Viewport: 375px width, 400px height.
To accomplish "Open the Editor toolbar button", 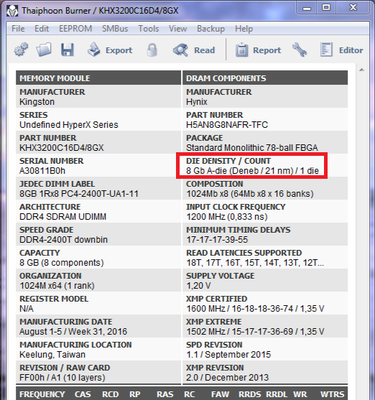I will click(x=341, y=50).
